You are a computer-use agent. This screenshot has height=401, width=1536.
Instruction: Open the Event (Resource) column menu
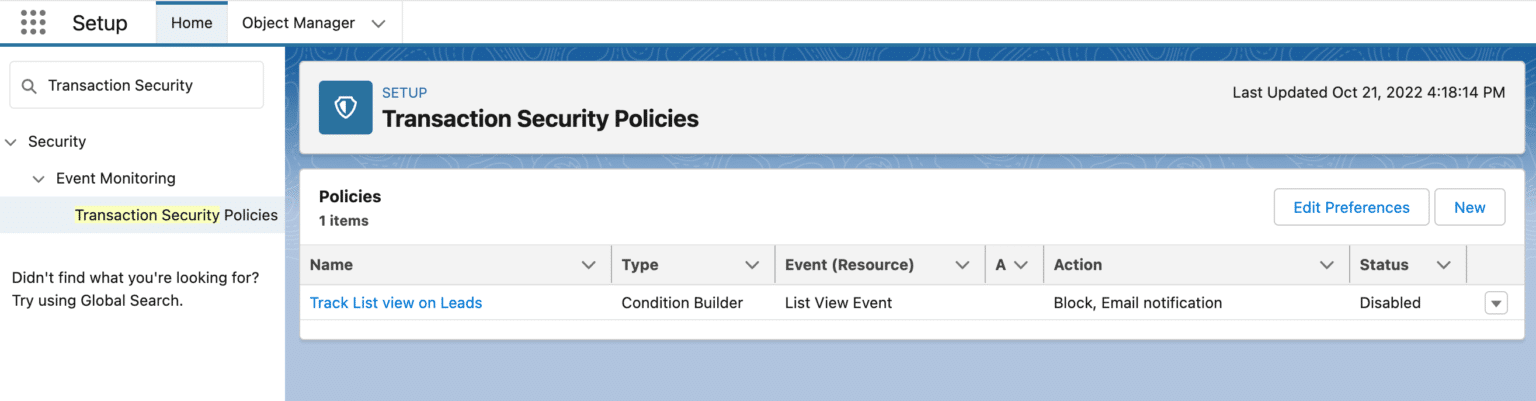[962, 265]
